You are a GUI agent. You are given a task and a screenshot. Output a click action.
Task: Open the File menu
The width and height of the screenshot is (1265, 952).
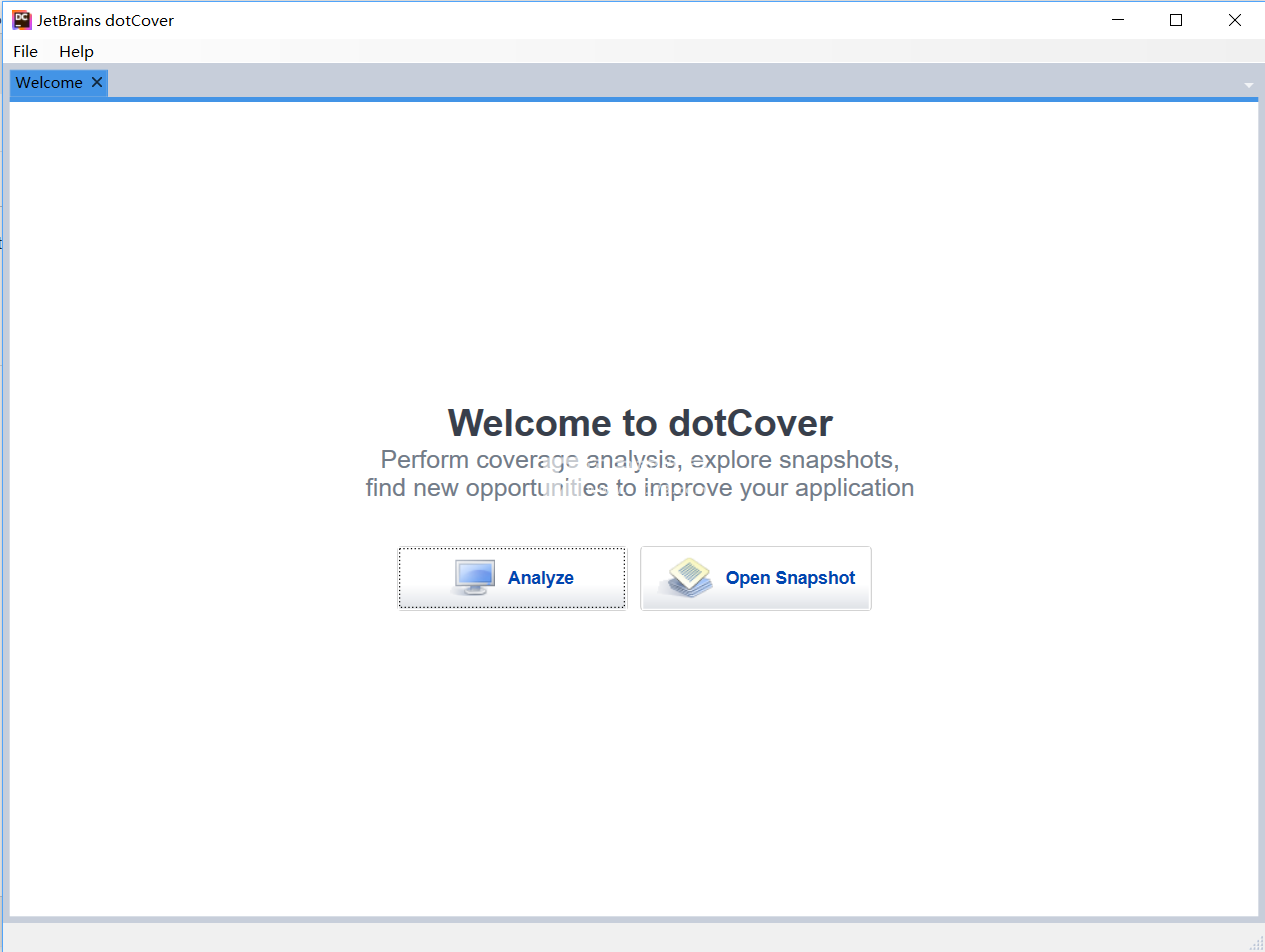click(x=25, y=51)
